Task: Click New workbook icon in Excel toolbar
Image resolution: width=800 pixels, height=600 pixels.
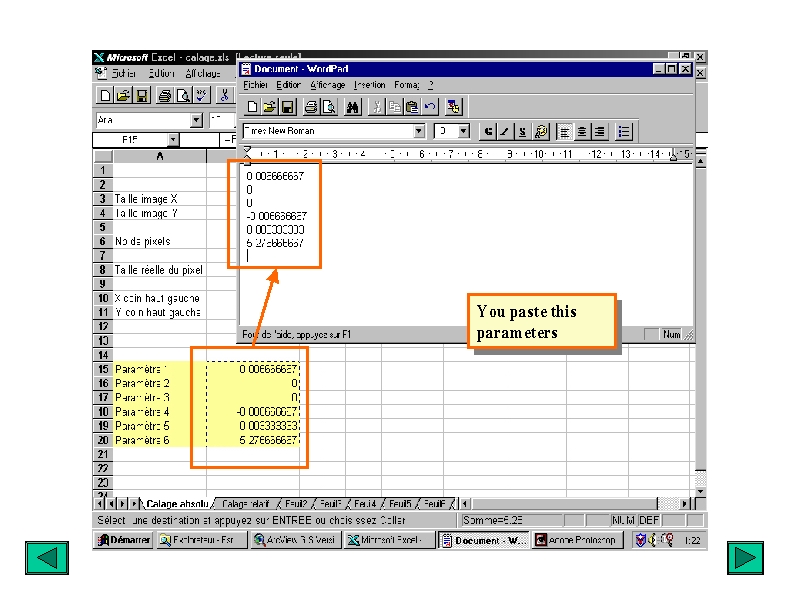Action: pyautogui.click(x=105, y=95)
